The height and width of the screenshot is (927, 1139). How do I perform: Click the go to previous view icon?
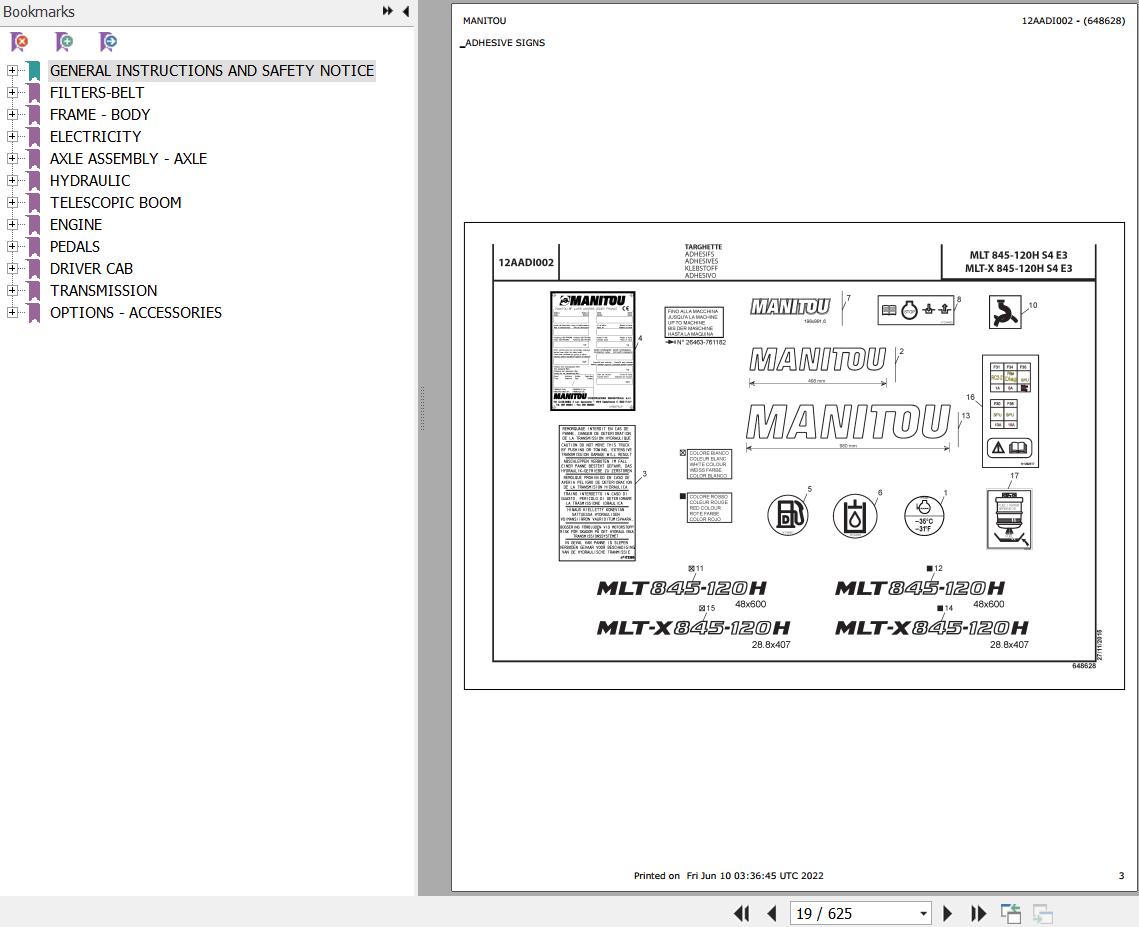1010,913
